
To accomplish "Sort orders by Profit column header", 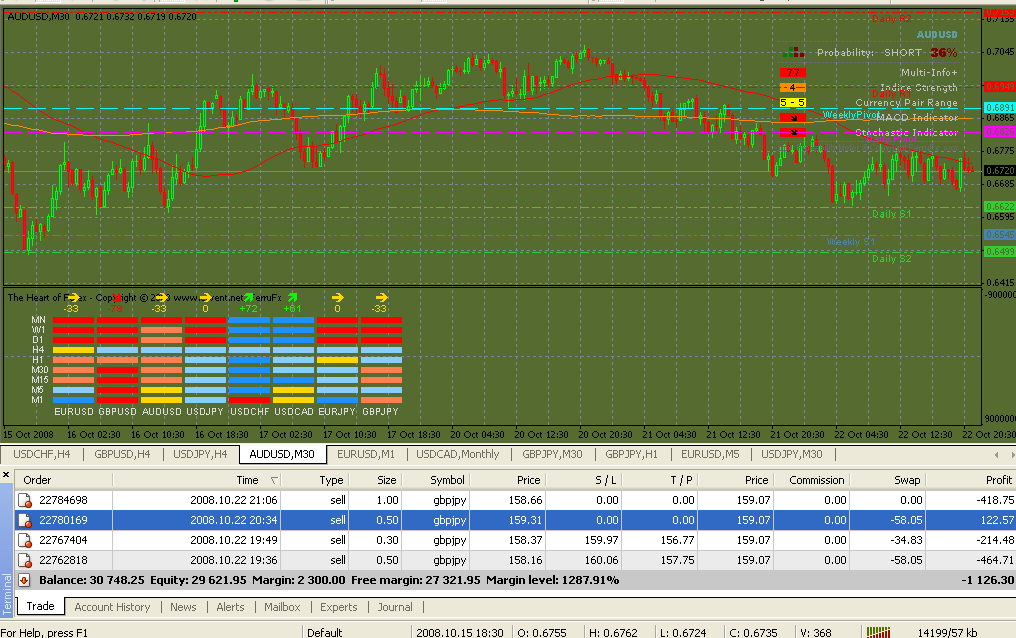I will (x=971, y=480).
